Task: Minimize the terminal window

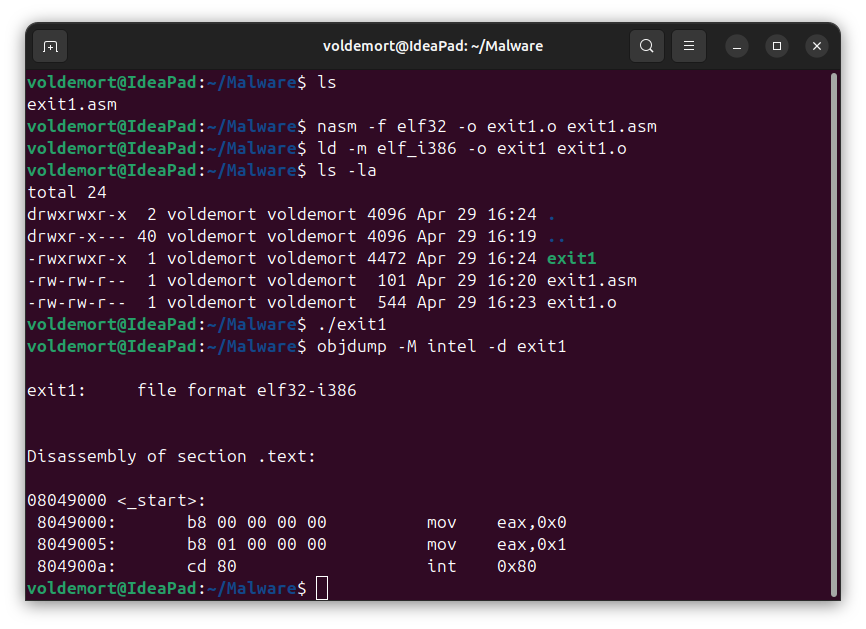Action: pos(737,46)
